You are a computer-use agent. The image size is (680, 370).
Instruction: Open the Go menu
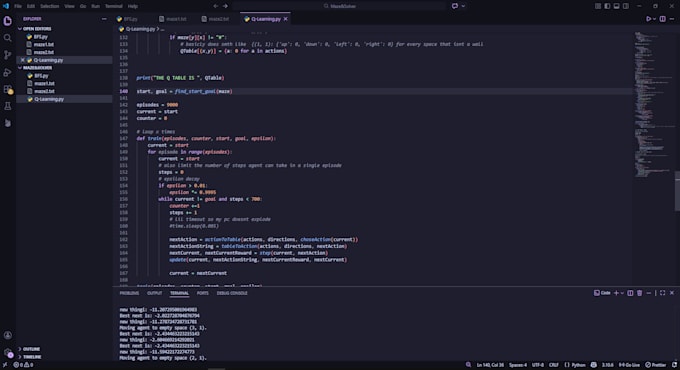click(x=83, y=6)
